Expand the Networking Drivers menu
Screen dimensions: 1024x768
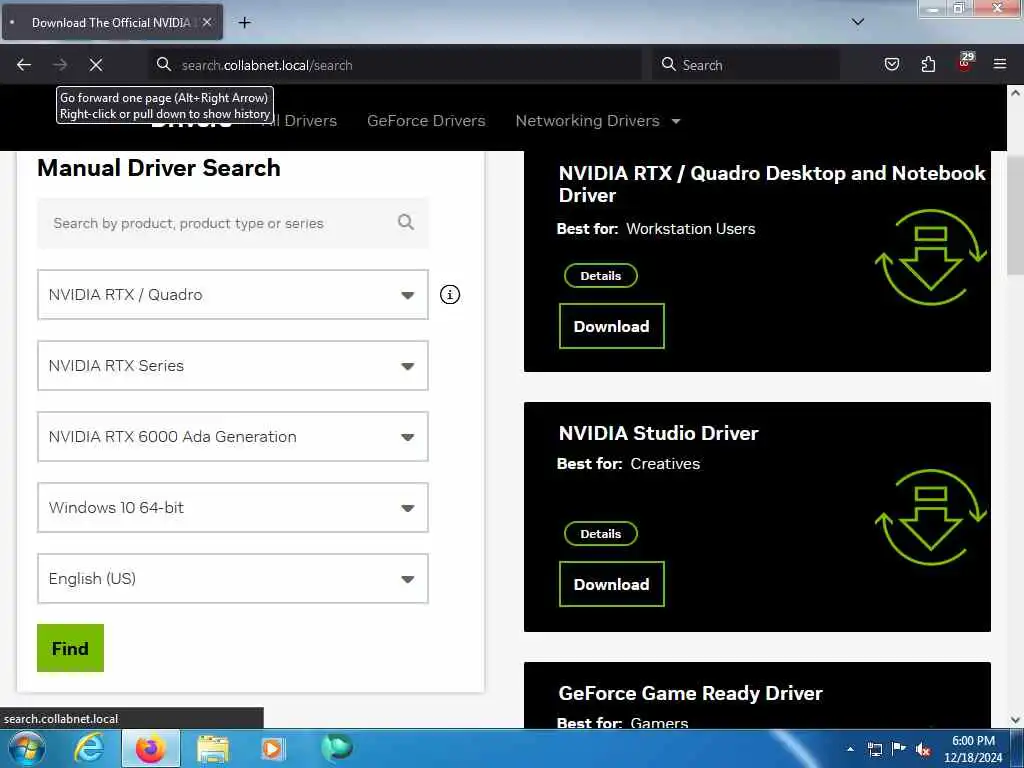point(587,121)
